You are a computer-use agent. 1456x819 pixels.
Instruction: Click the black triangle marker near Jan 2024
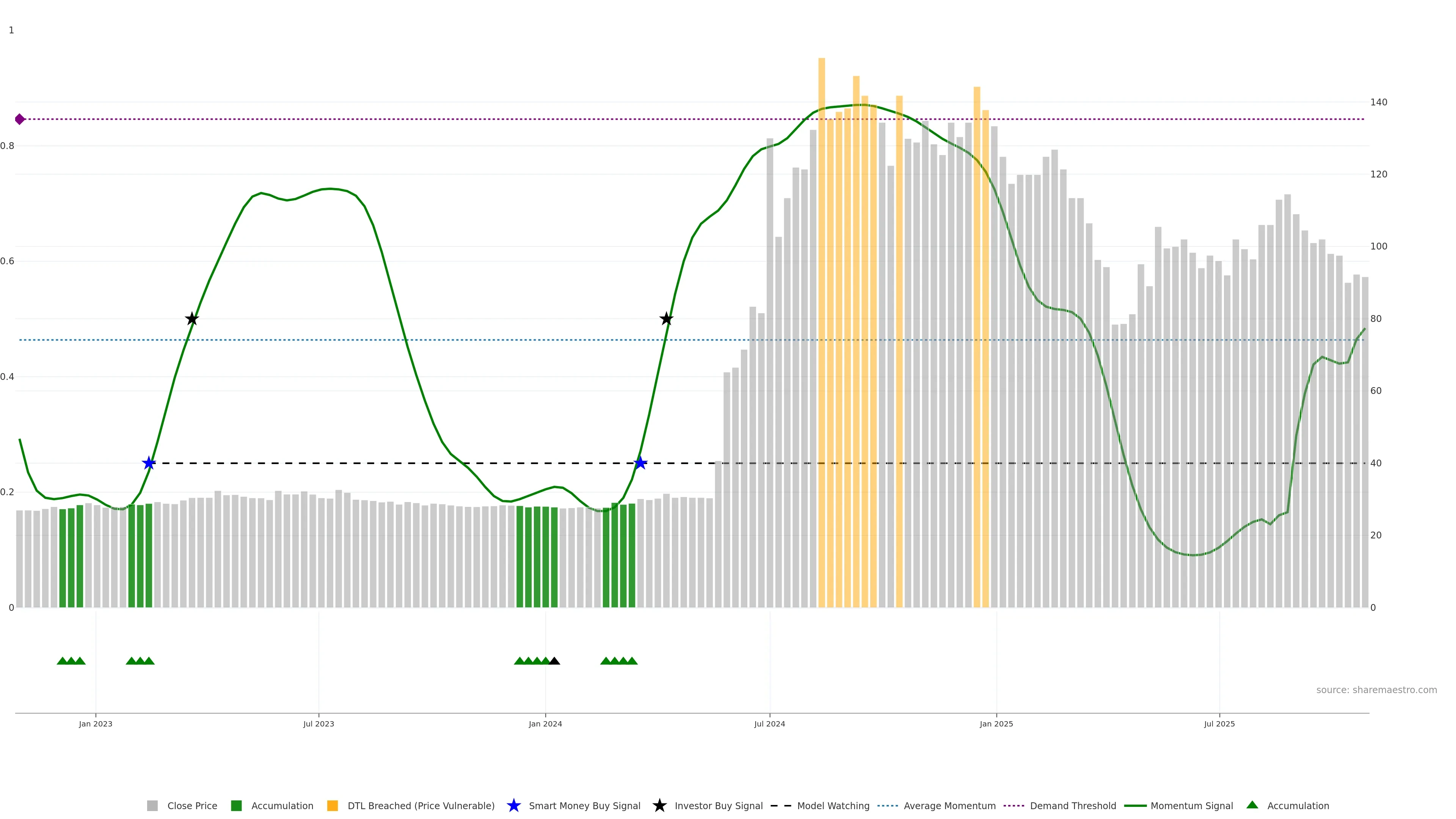554,661
